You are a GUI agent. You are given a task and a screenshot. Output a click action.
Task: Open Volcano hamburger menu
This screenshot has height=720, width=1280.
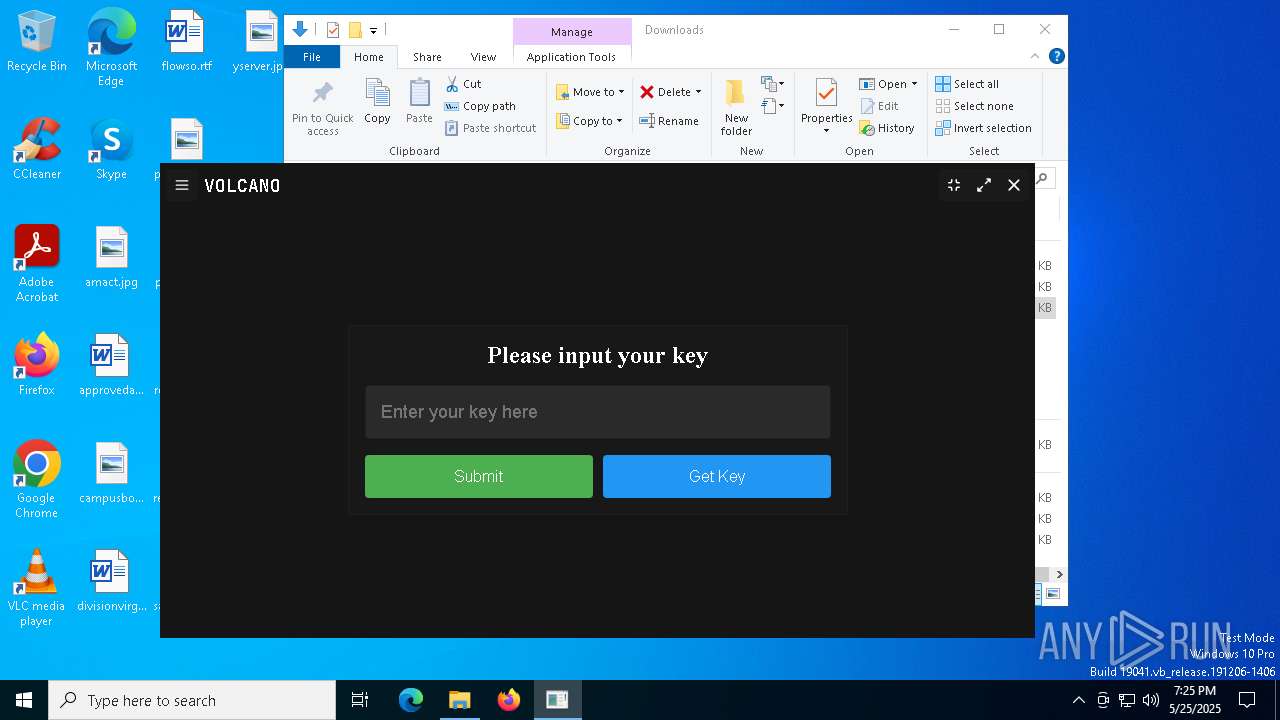point(182,185)
